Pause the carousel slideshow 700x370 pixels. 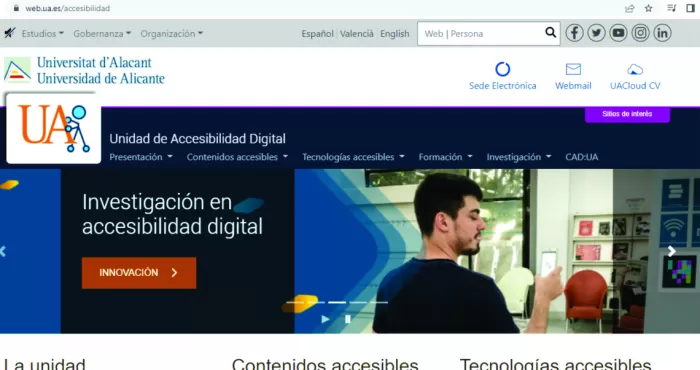click(x=348, y=319)
